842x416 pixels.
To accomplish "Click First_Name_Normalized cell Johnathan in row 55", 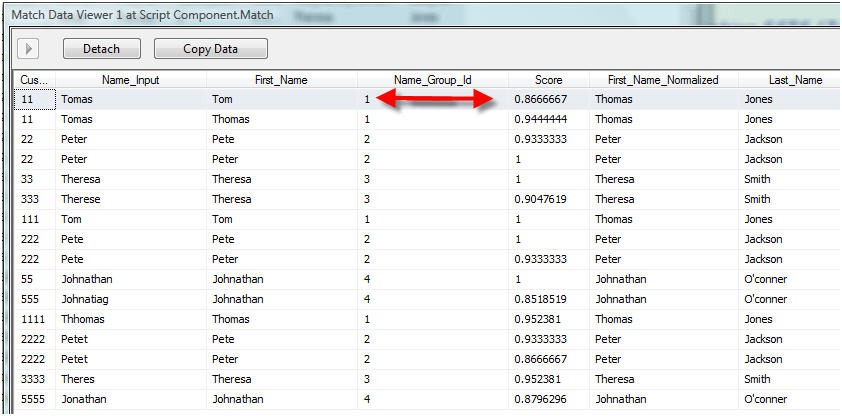I will (664, 279).
